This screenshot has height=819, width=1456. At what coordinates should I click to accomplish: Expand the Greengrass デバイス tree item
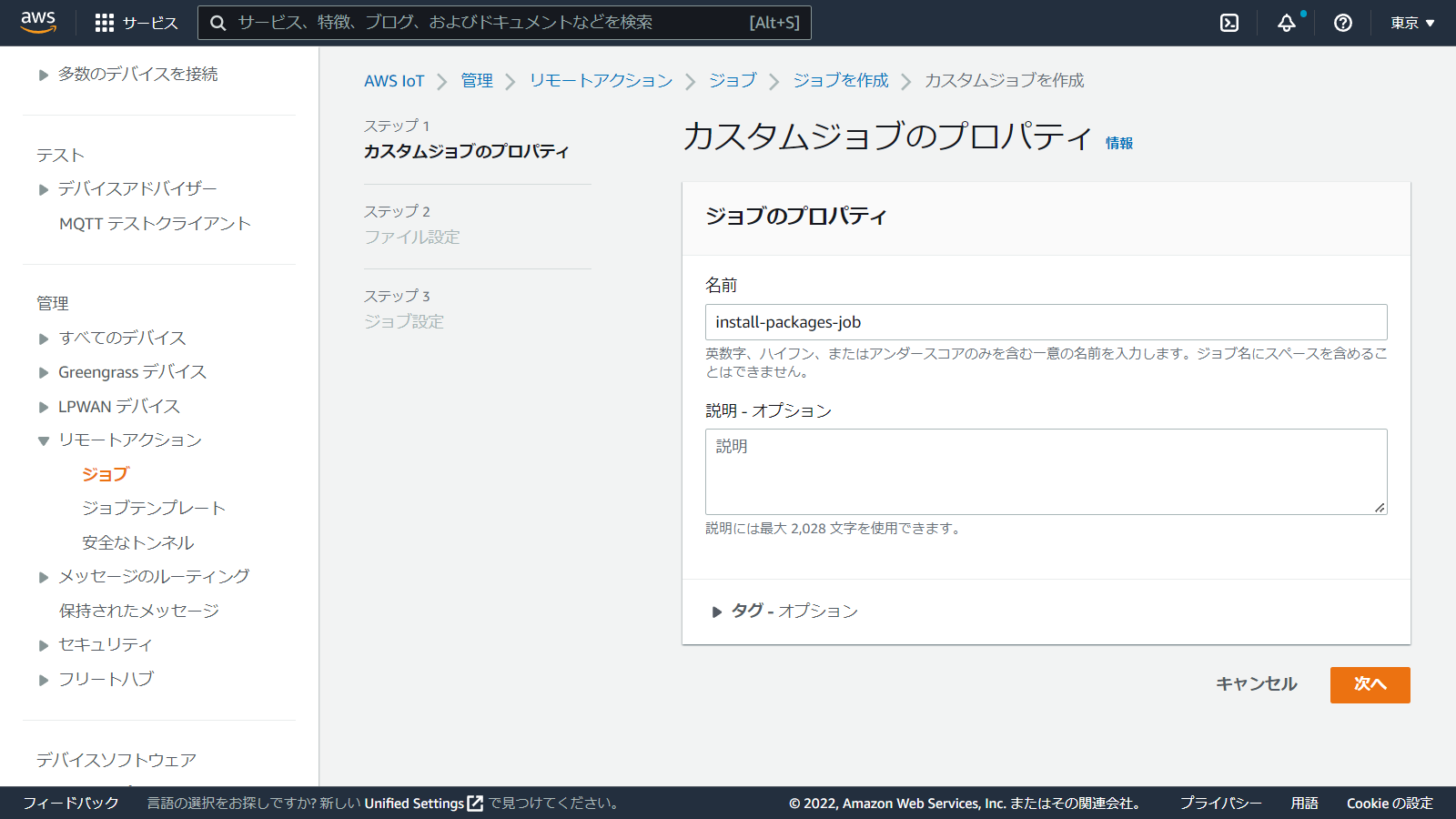(44, 373)
